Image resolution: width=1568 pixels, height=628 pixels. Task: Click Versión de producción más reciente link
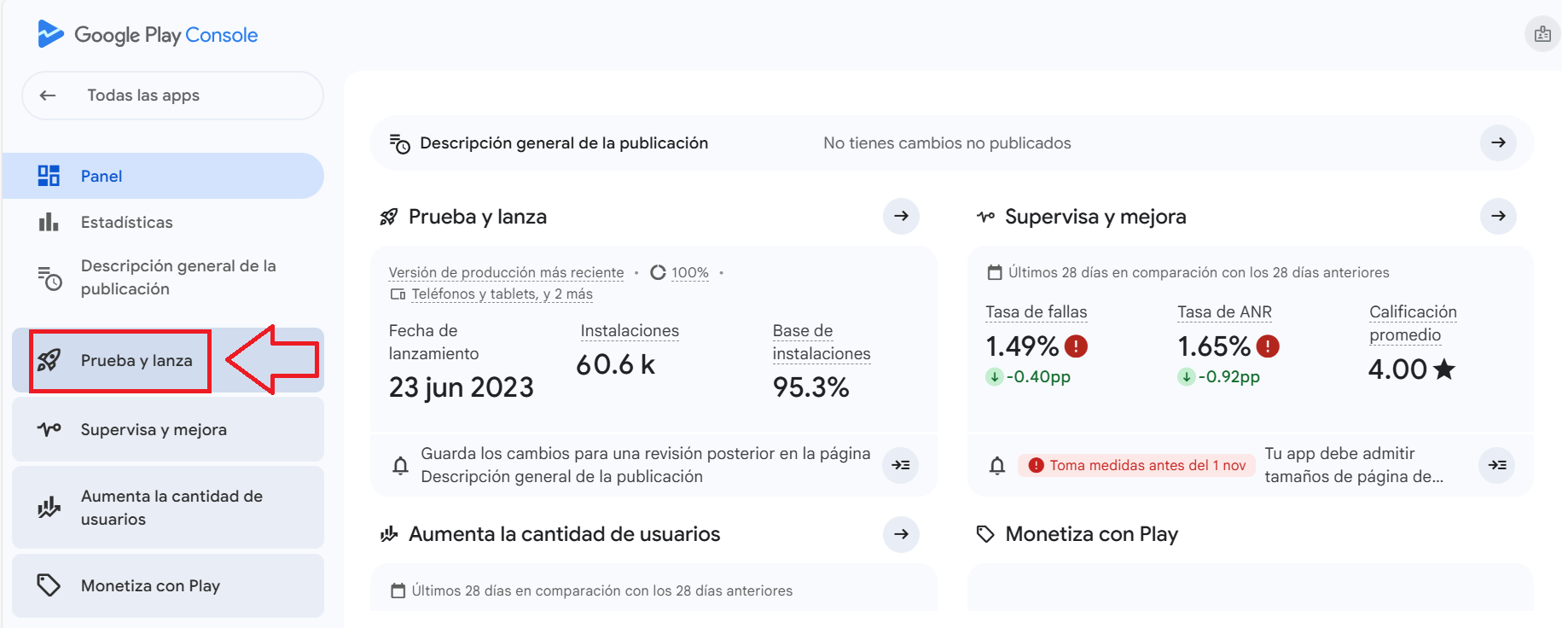coord(506,272)
